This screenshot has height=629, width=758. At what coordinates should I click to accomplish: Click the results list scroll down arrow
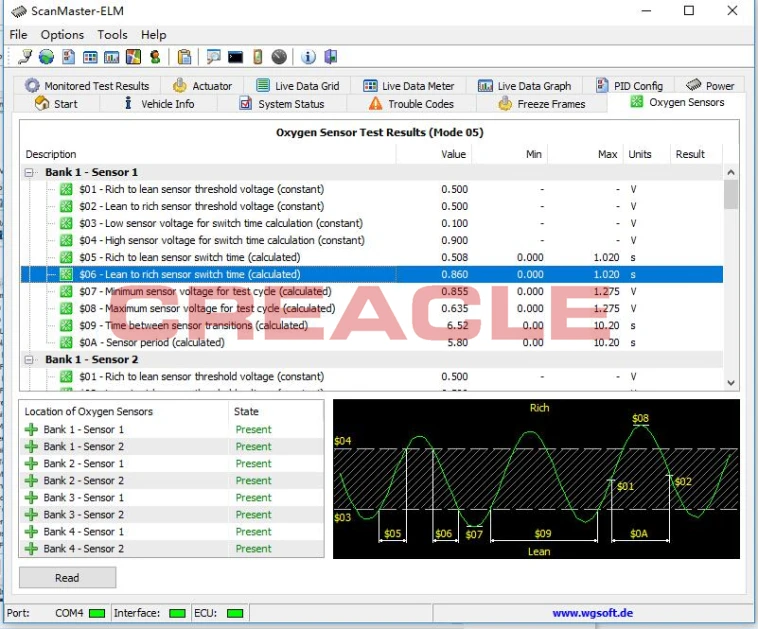[731, 383]
